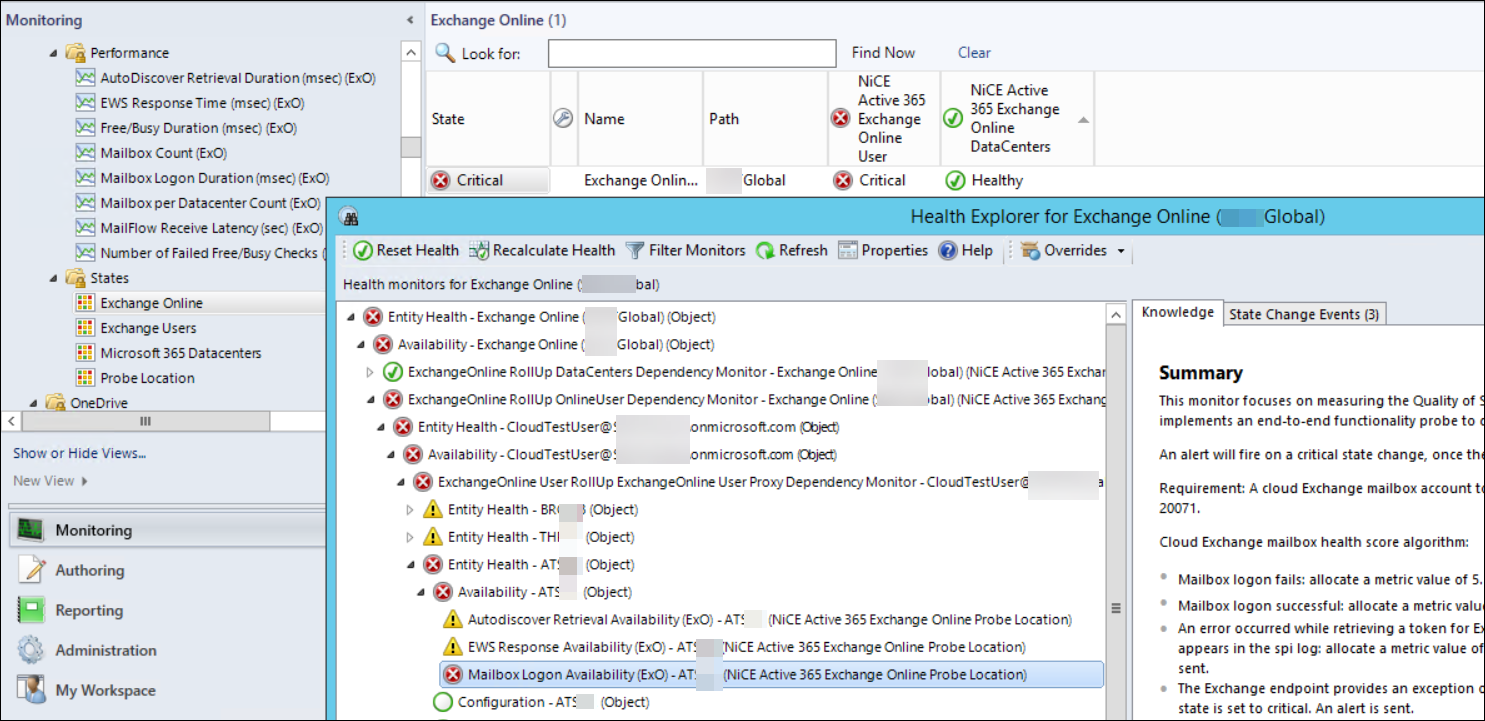Switch to the Authoring workspace
The image size is (1485, 721).
pos(90,570)
